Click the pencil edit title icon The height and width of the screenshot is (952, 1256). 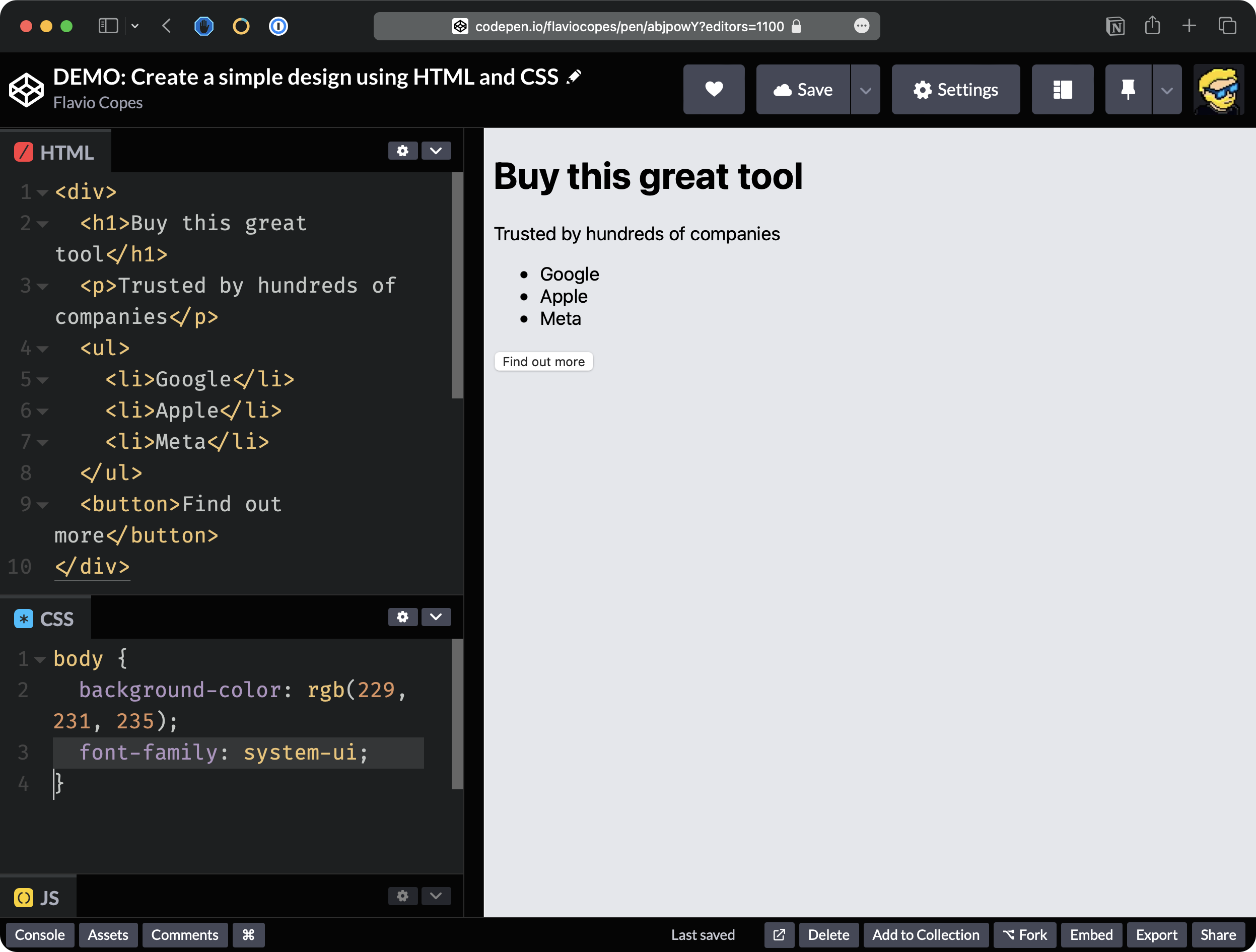[574, 77]
